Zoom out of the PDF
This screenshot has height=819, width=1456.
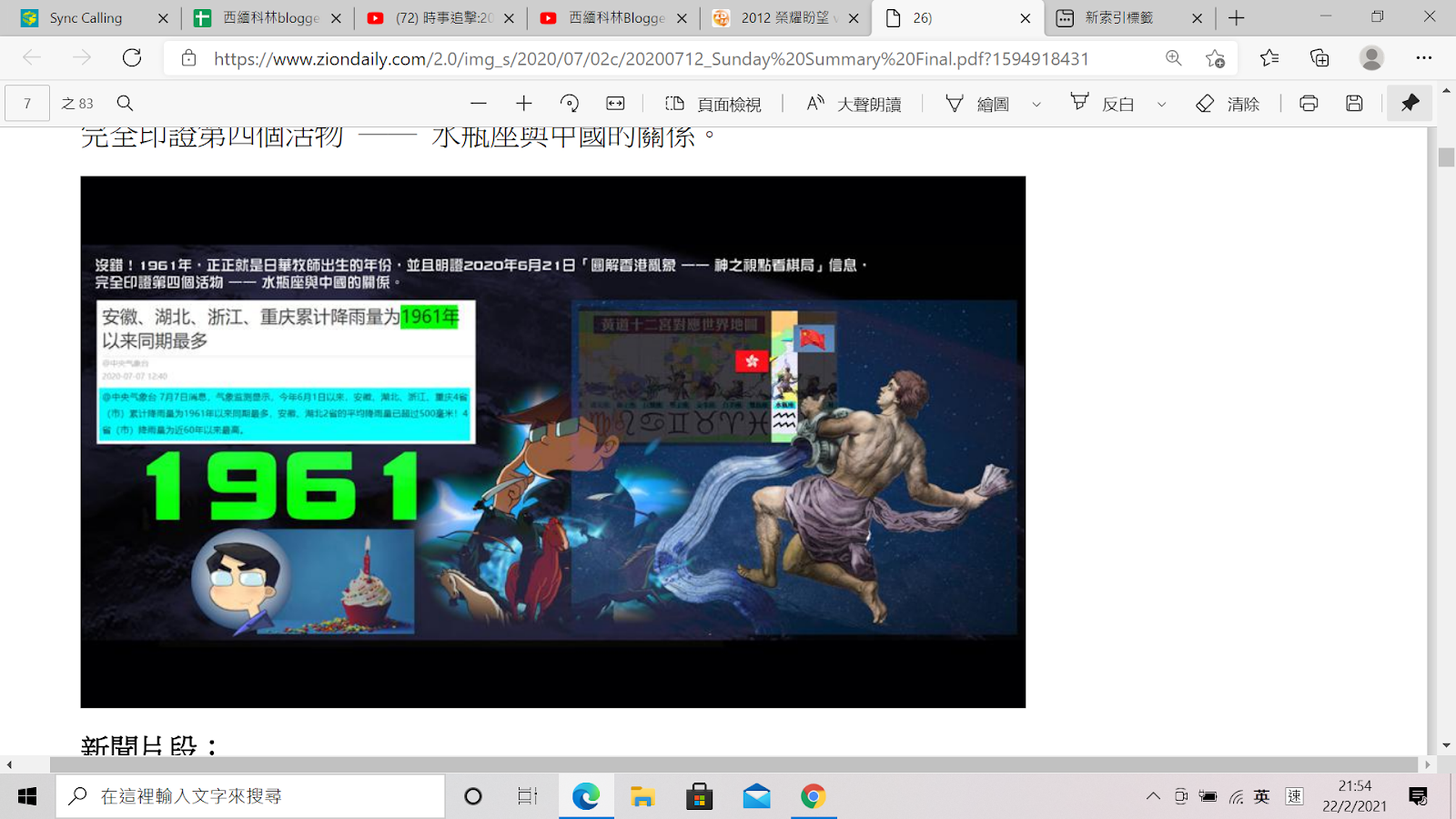coord(479,104)
